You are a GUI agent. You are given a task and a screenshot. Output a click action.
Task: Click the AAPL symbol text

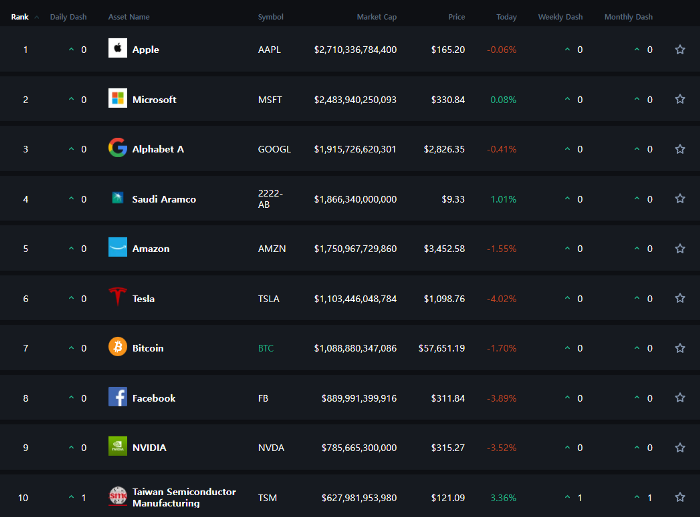click(x=269, y=50)
